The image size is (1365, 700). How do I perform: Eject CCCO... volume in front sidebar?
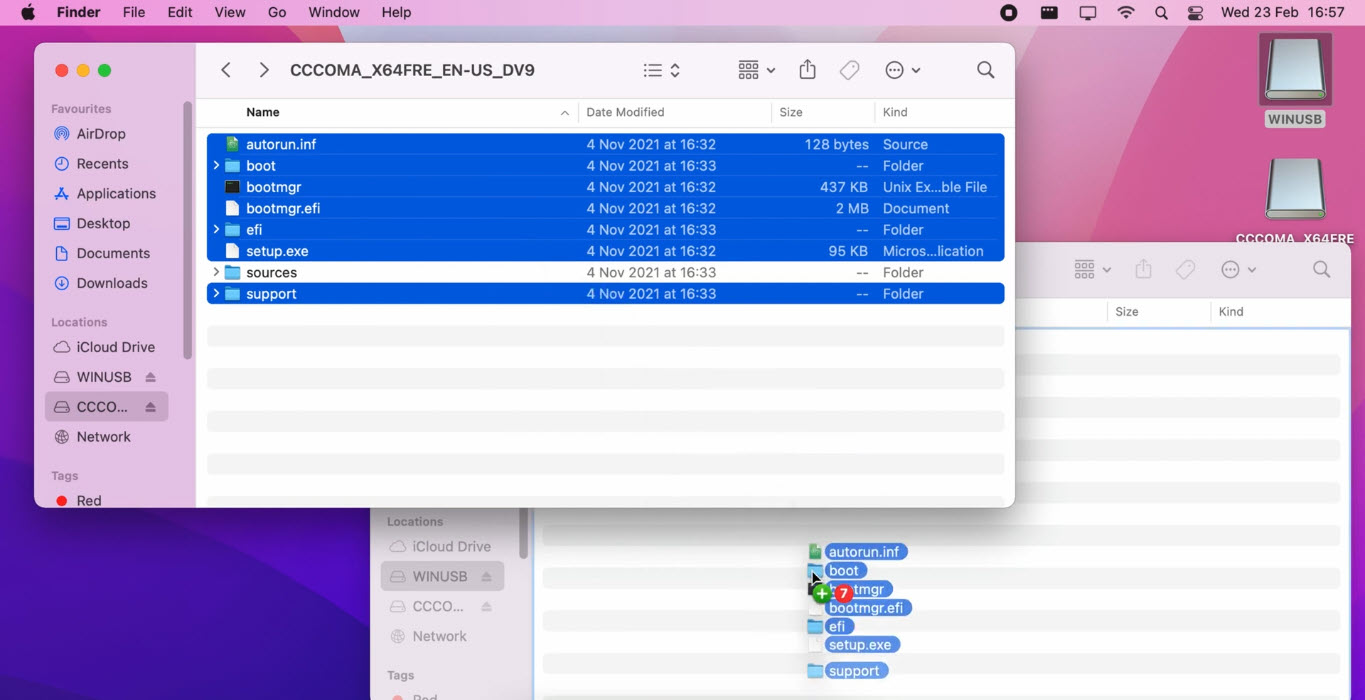150,407
